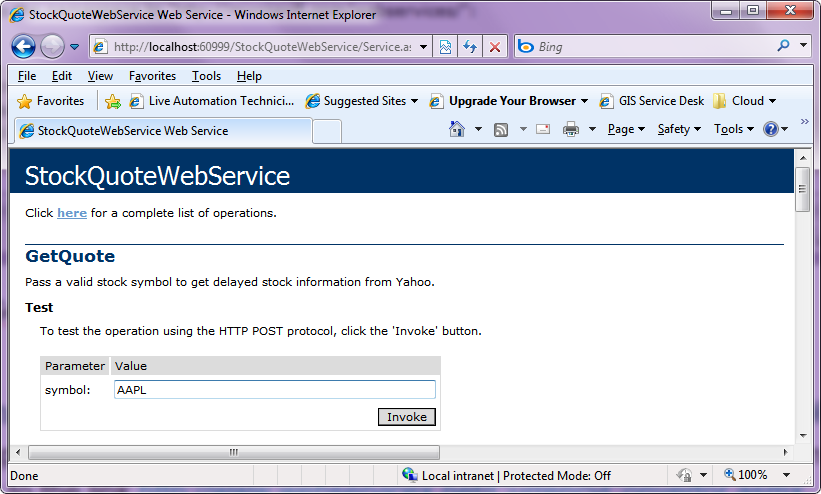Click the Read Mail icon
Screen dimensions: 821x494
[x=543, y=129]
